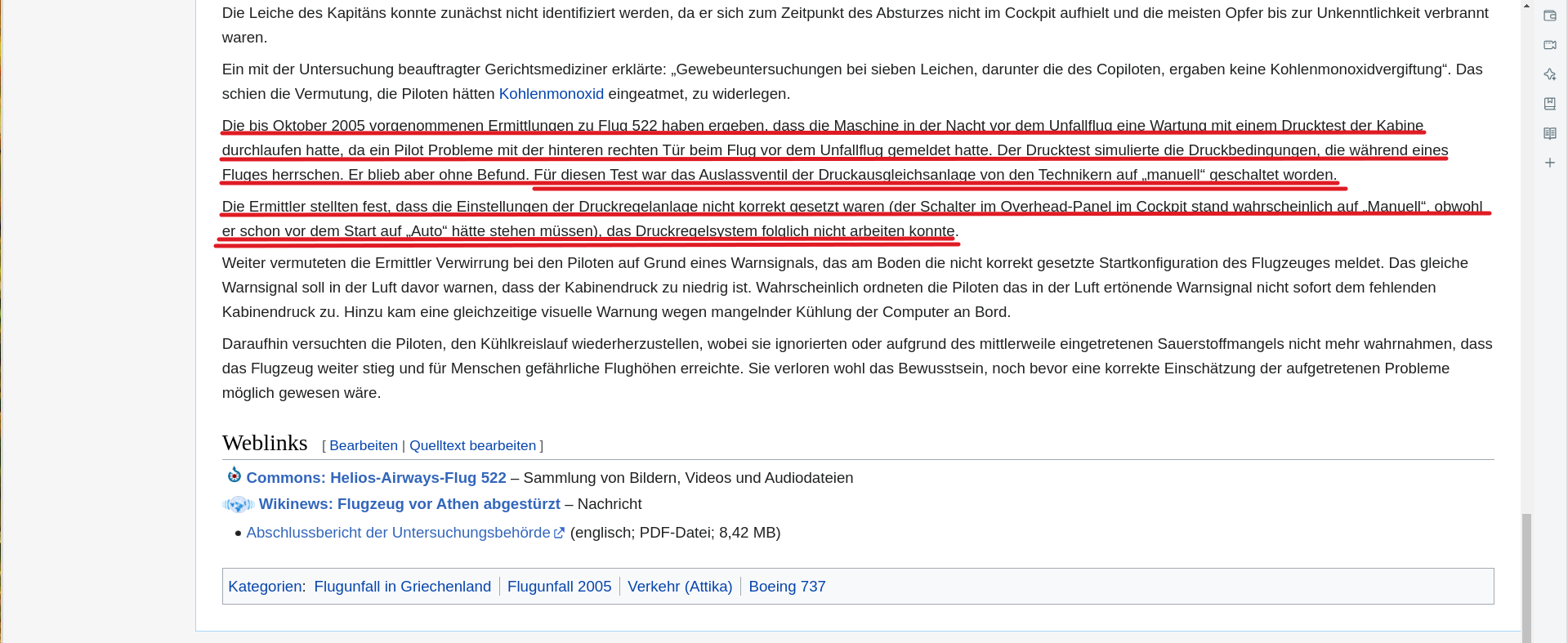Image resolution: width=1568 pixels, height=643 pixels.
Task: Click paragraph starting "Ein mit der Untersuchung"
Action: (x=852, y=82)
